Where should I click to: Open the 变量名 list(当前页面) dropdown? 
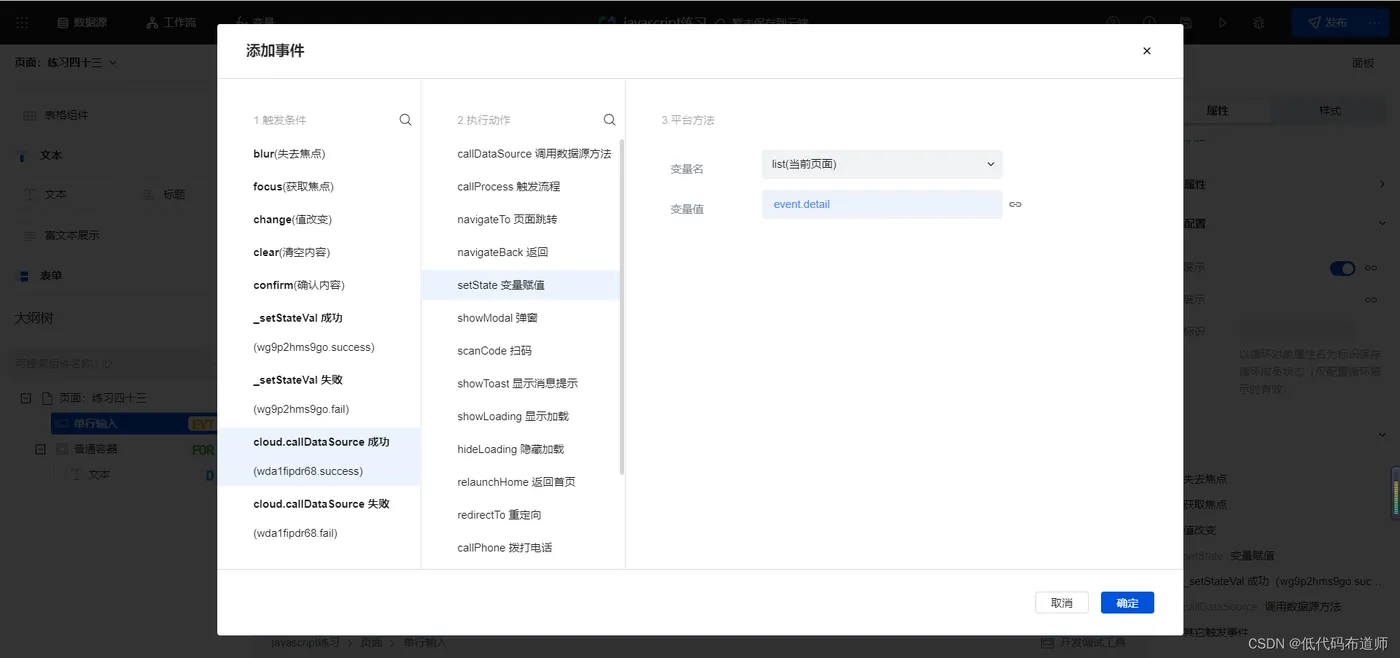click(x=881, y=164)
